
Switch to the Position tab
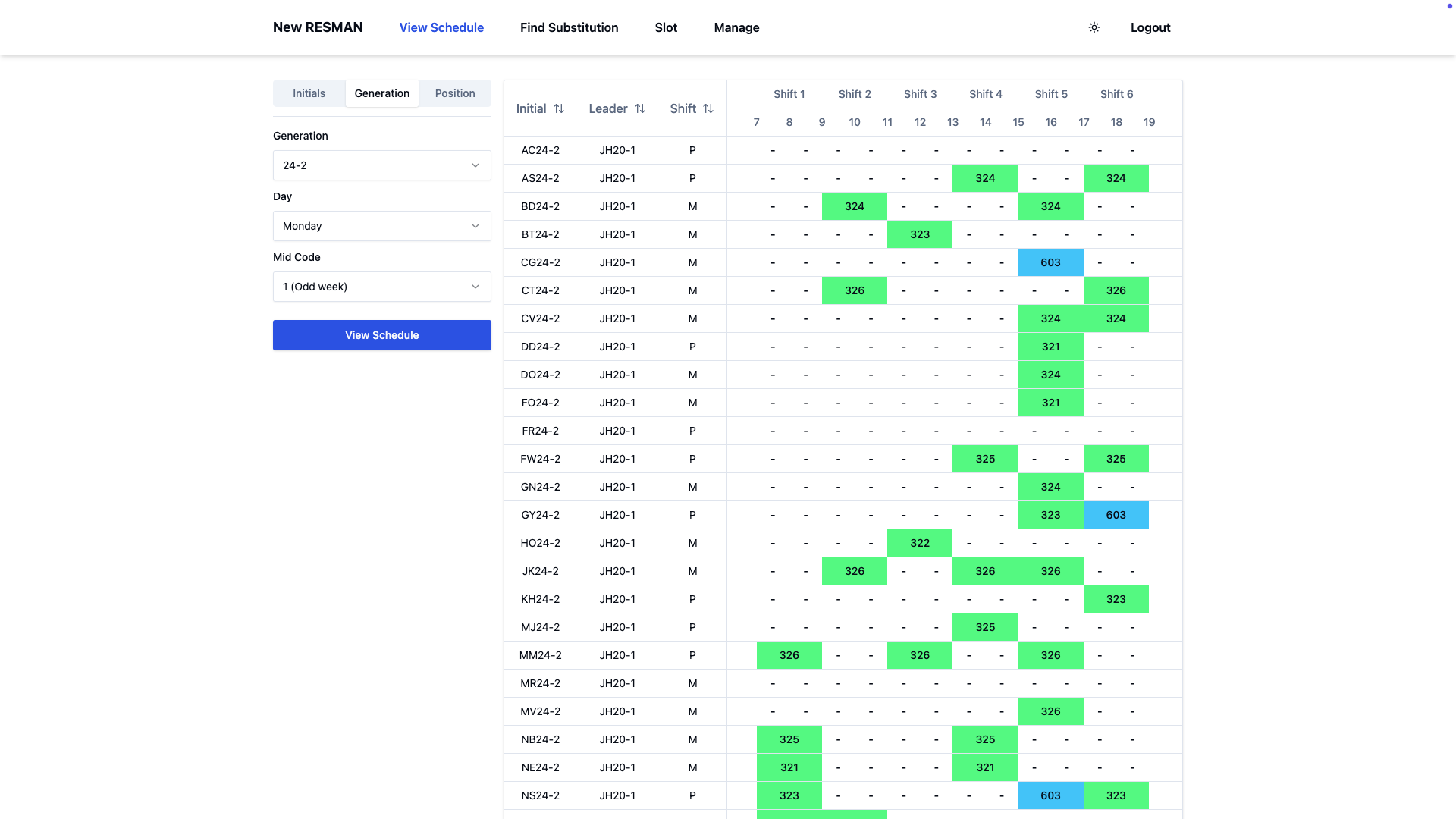point(455,93)
